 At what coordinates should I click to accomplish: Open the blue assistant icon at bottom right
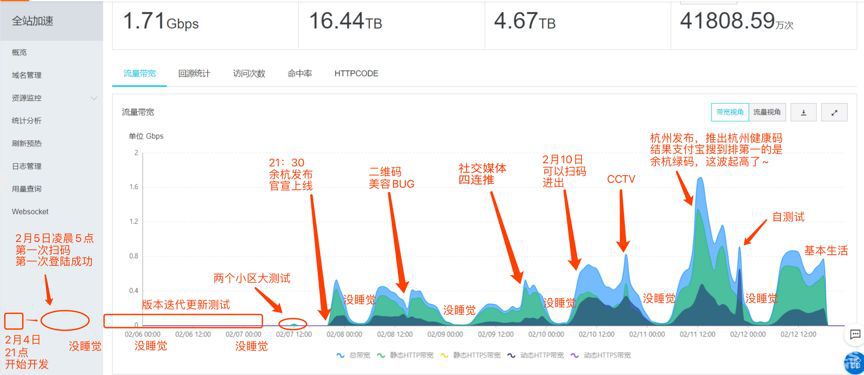(854, 362)
